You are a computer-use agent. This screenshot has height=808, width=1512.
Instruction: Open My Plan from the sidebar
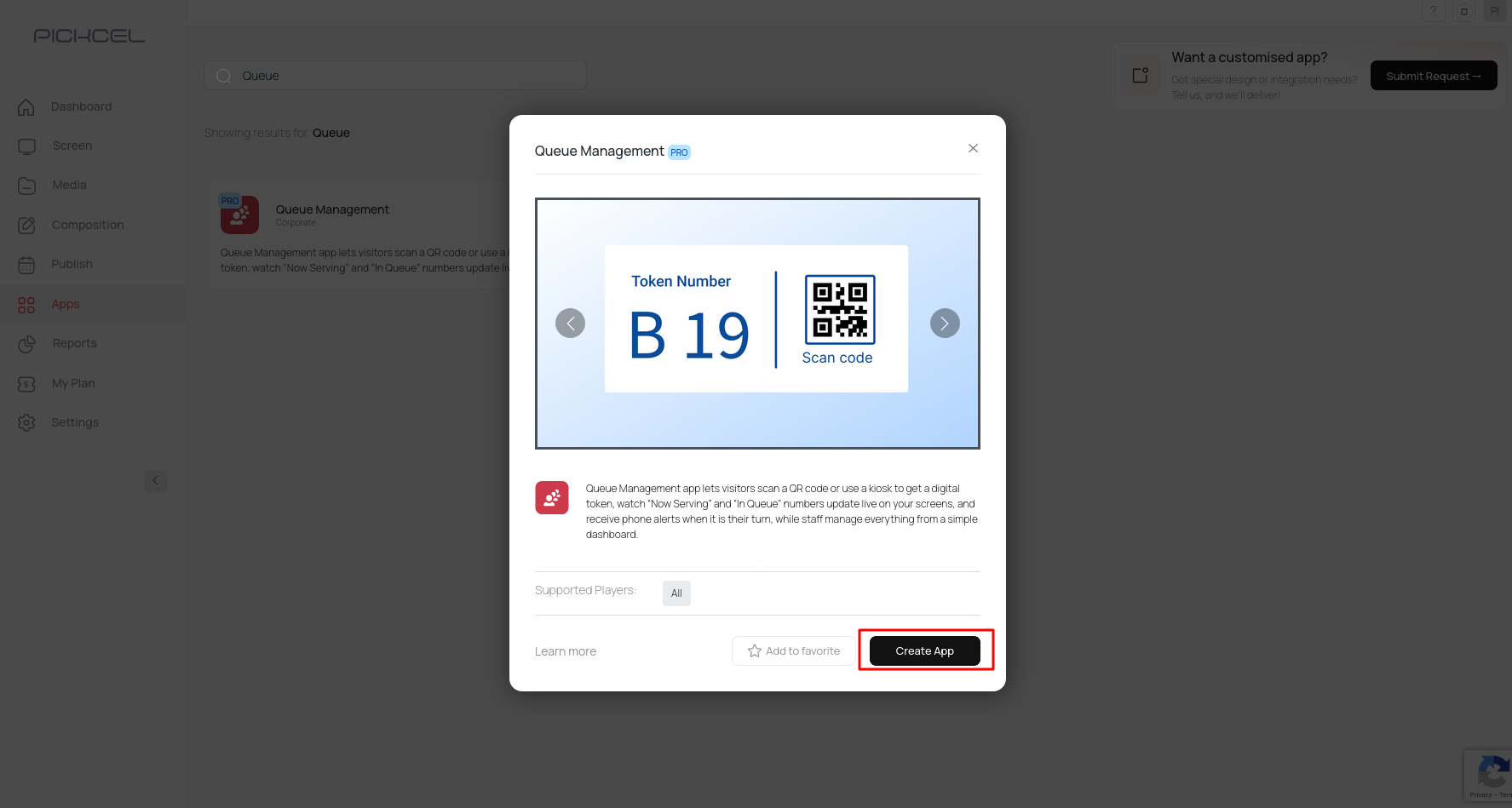pyautogui.click(x=26, y=383)
